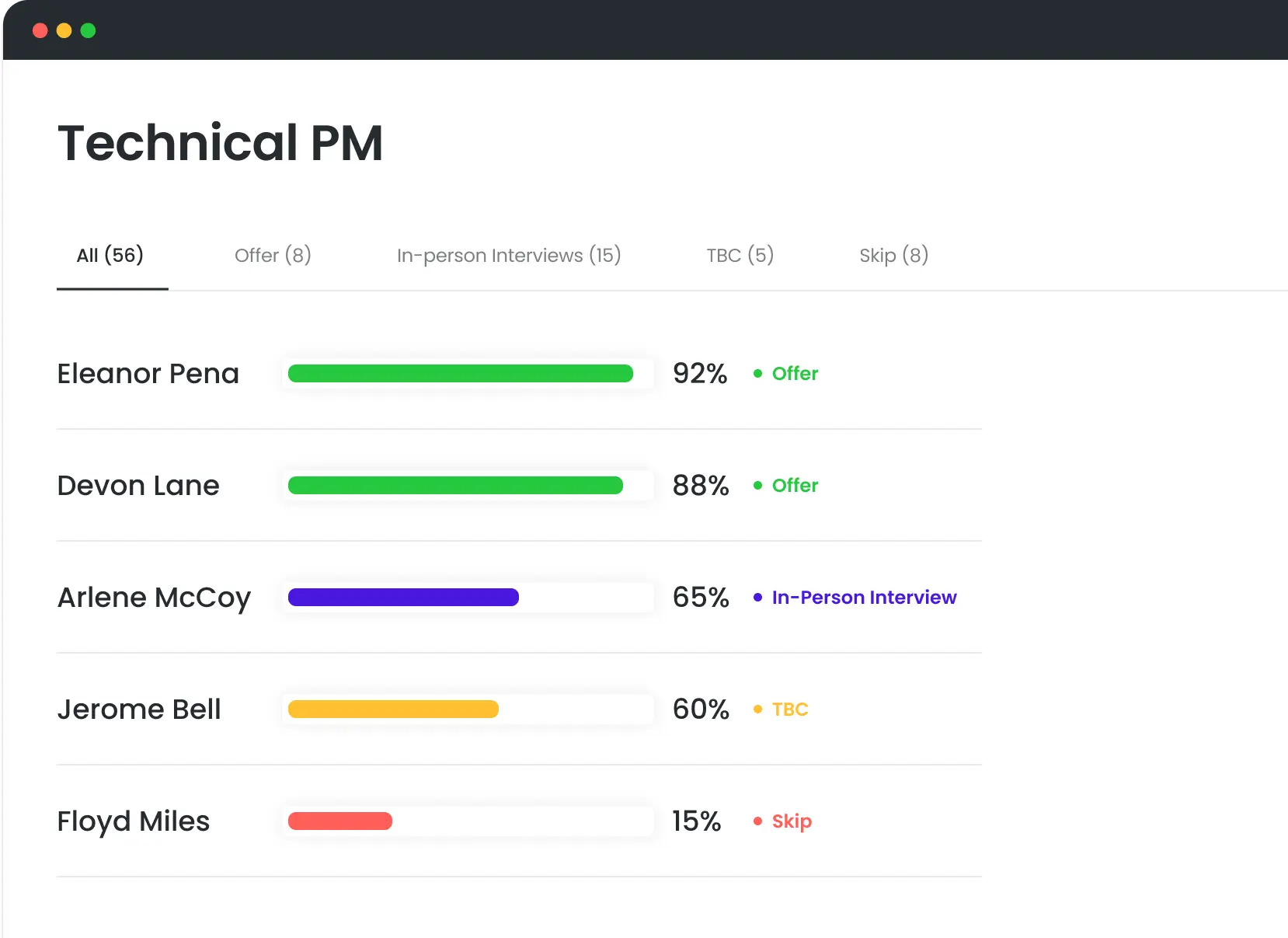Image resolution: width=1288 pixels, height=938 pixels.
Task: Click the green Offer status dot beside Eleanor Pena
Action: pyautogui.click(x=758, y=374)
